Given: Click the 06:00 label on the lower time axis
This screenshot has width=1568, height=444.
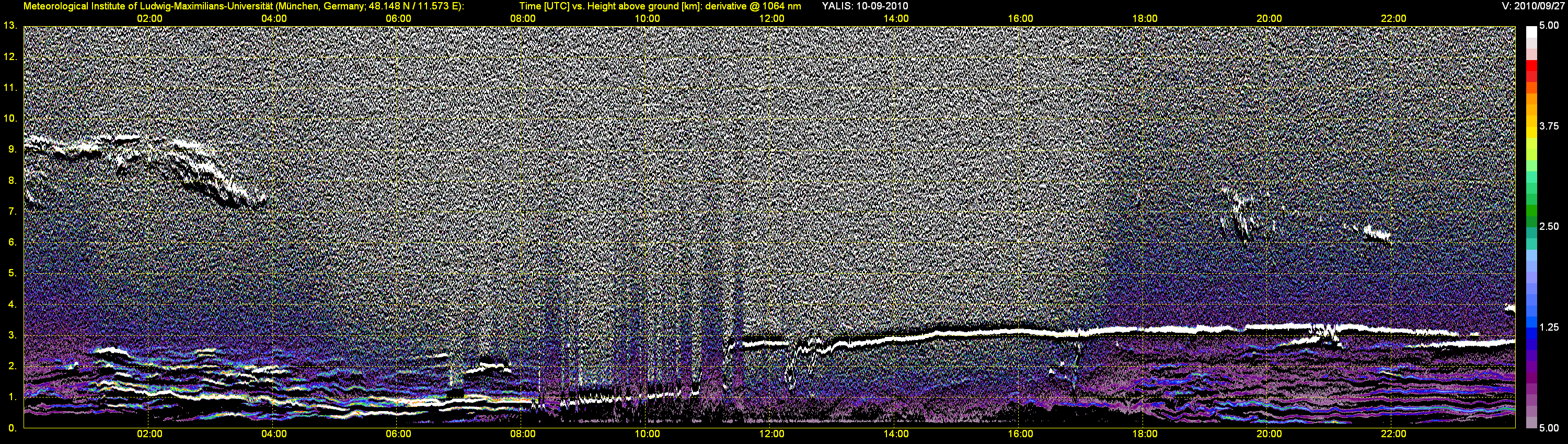Looking at the screenshot, I should coord(398,434).
